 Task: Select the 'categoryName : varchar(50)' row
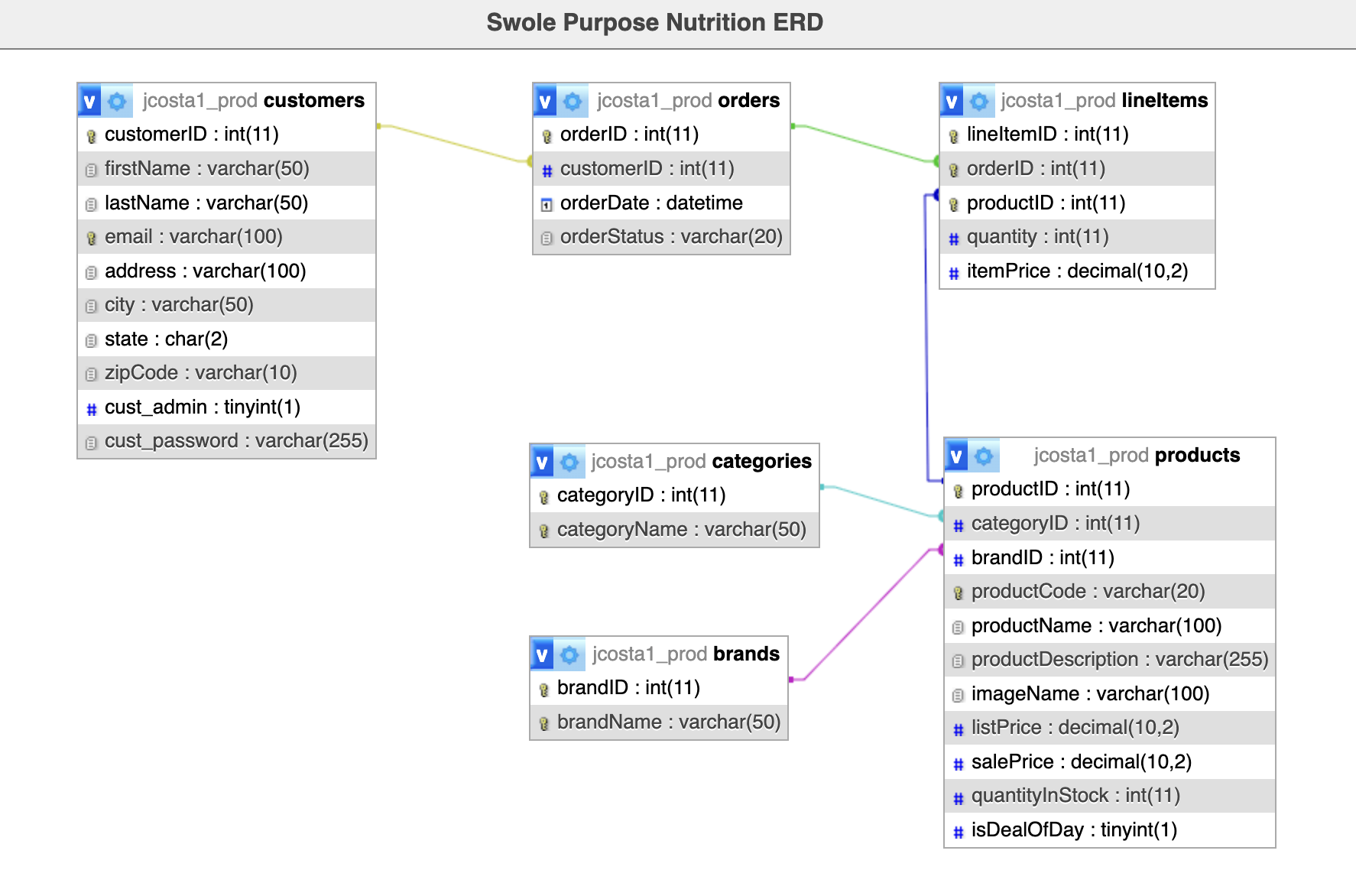point(674,529)
